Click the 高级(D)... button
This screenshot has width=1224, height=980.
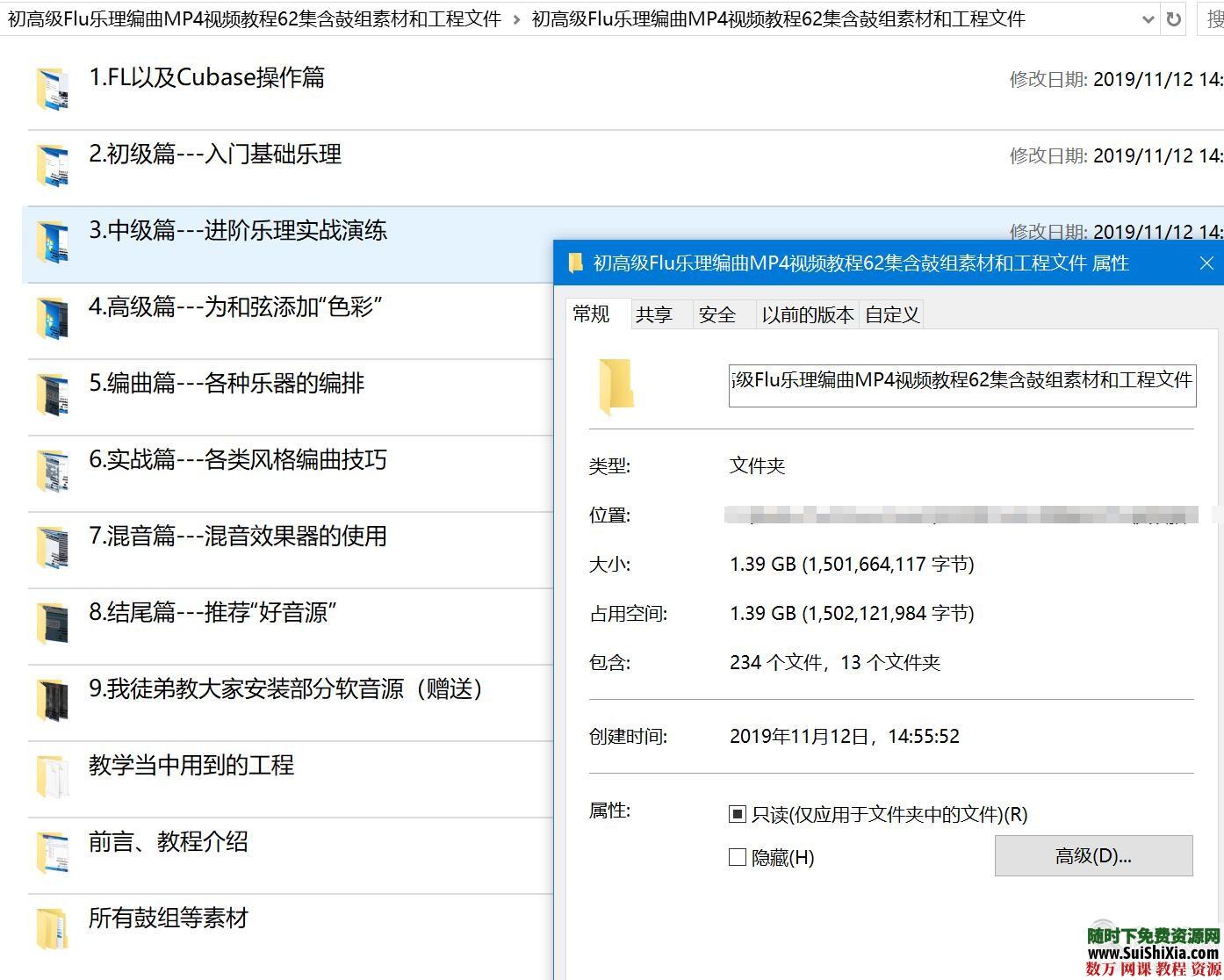click(1093, 855)
